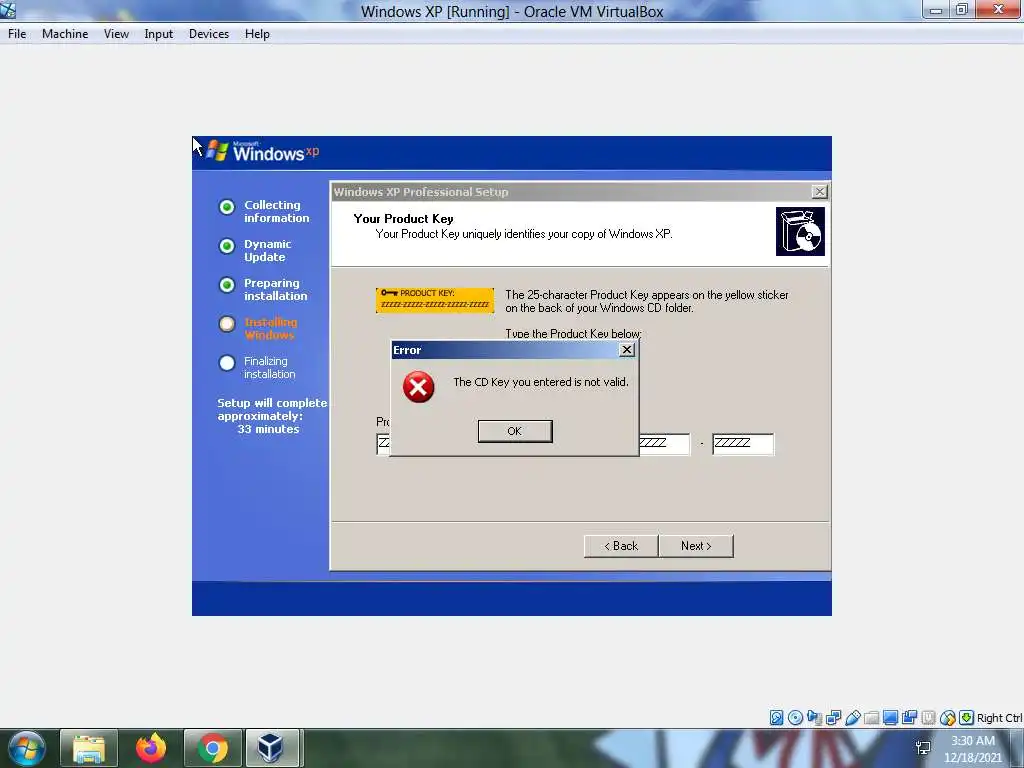Open the View menu

point(116,34)
